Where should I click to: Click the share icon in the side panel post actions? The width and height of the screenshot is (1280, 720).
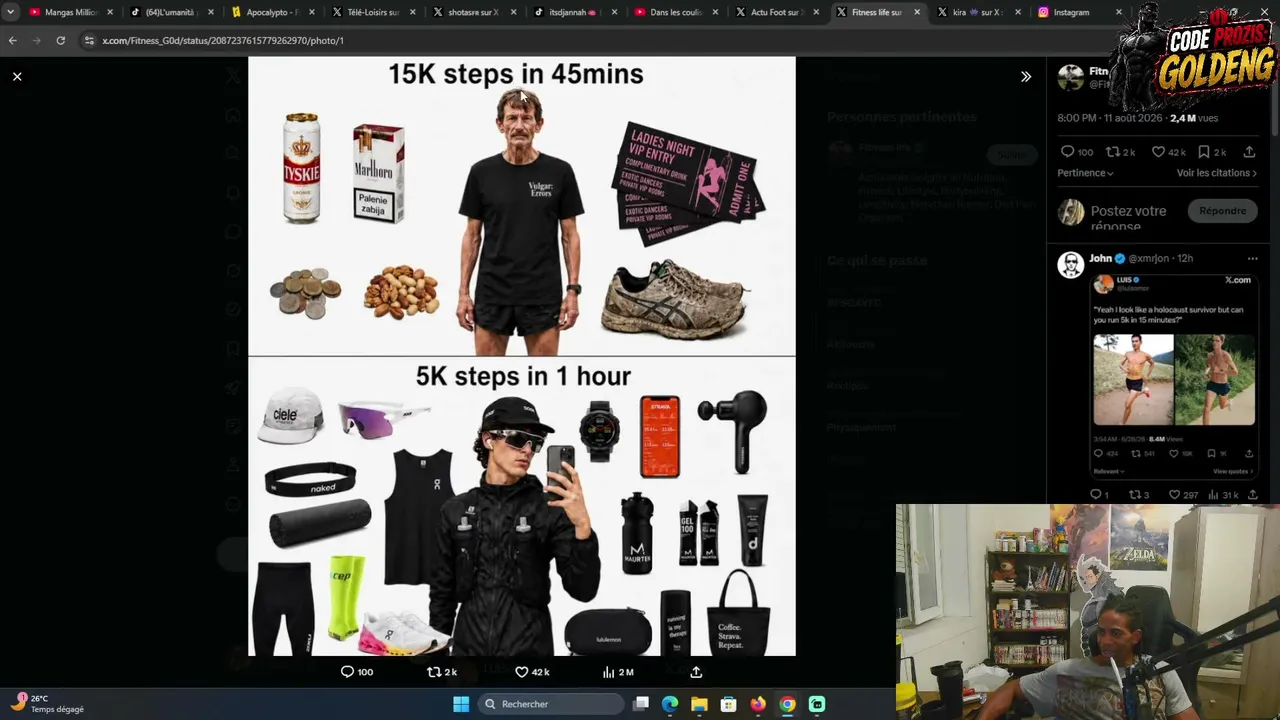[1249, 152]
